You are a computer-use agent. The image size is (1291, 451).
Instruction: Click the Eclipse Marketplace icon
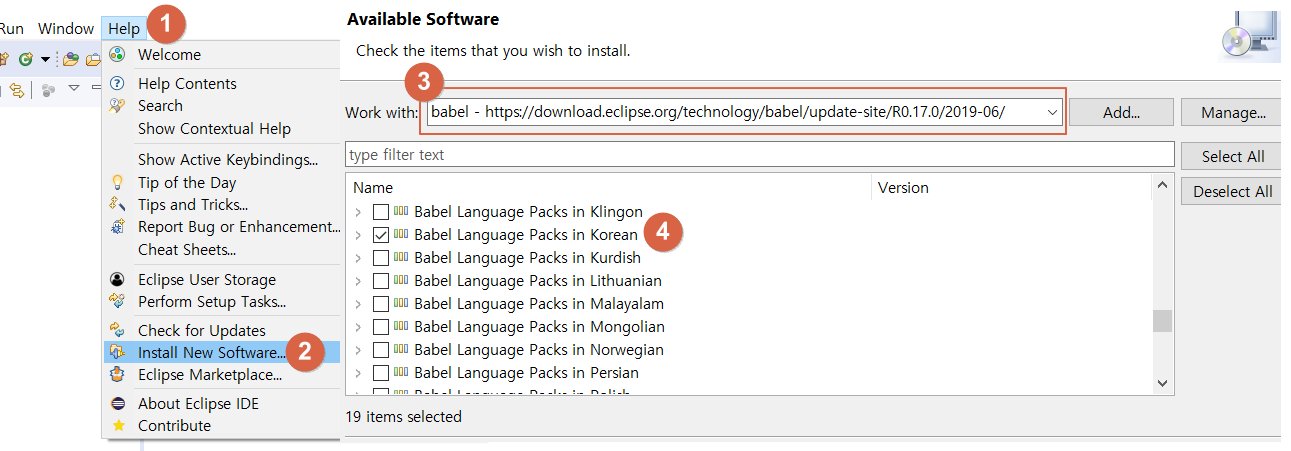[118, 375]
